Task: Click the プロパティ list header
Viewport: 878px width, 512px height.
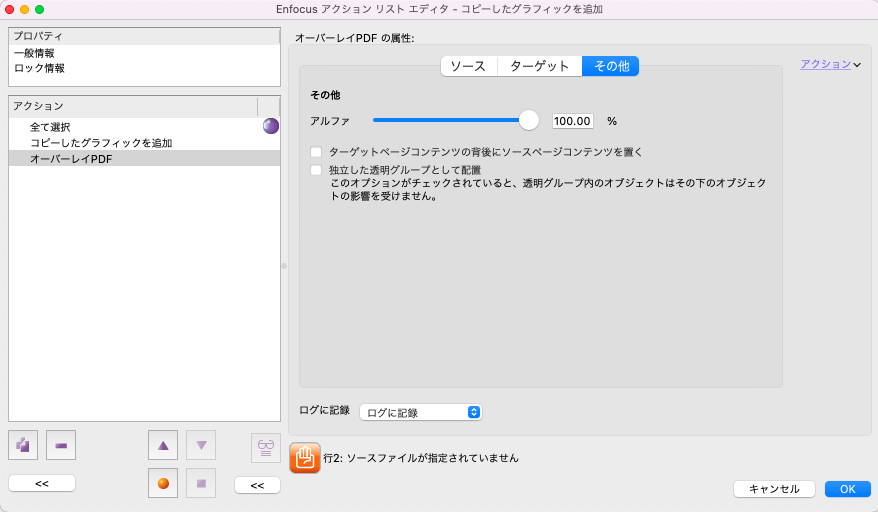Action: tap(144, 36)
